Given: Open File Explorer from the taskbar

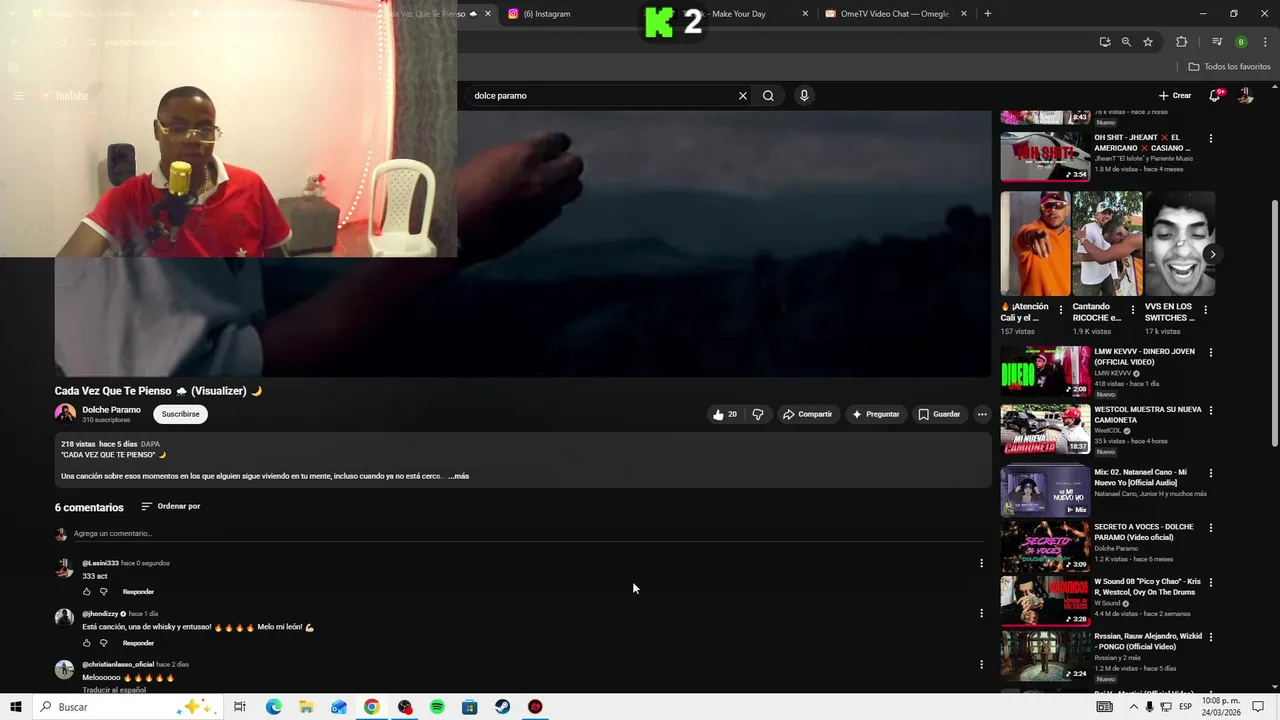Looking at the screenshot, I should [306, 707].
